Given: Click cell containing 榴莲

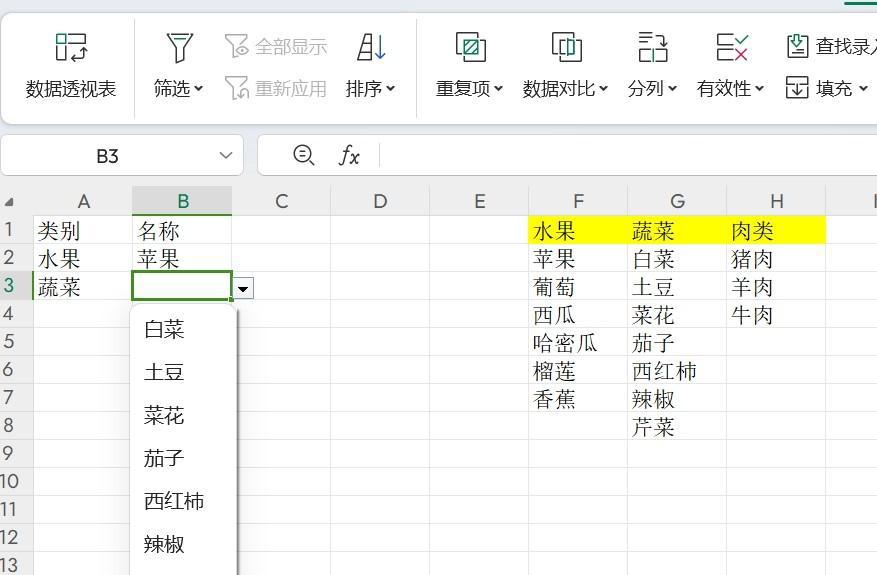Looking at the screenshot, I should 578,370.
